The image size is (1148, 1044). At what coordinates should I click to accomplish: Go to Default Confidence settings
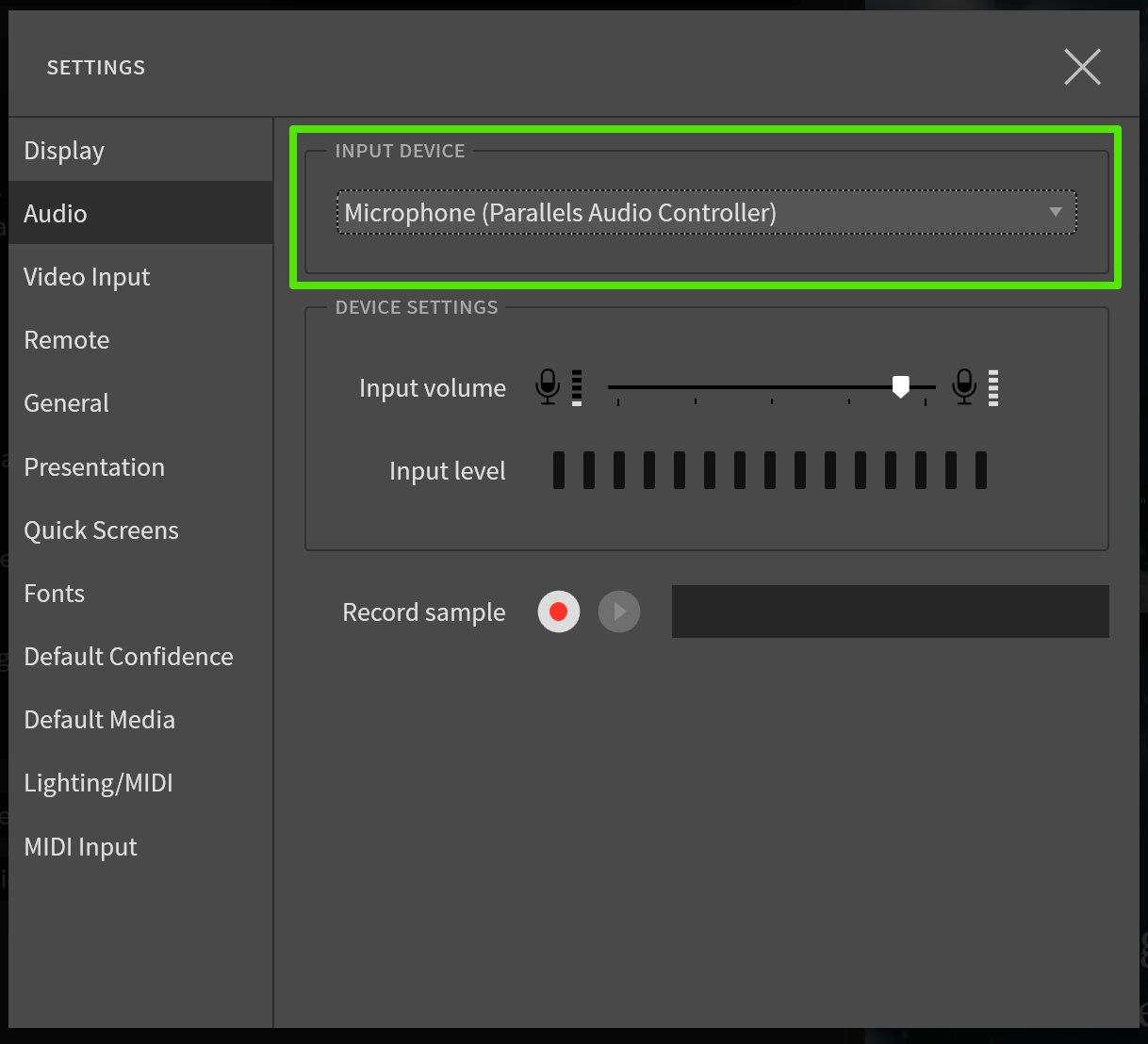(x=140, y=656)
